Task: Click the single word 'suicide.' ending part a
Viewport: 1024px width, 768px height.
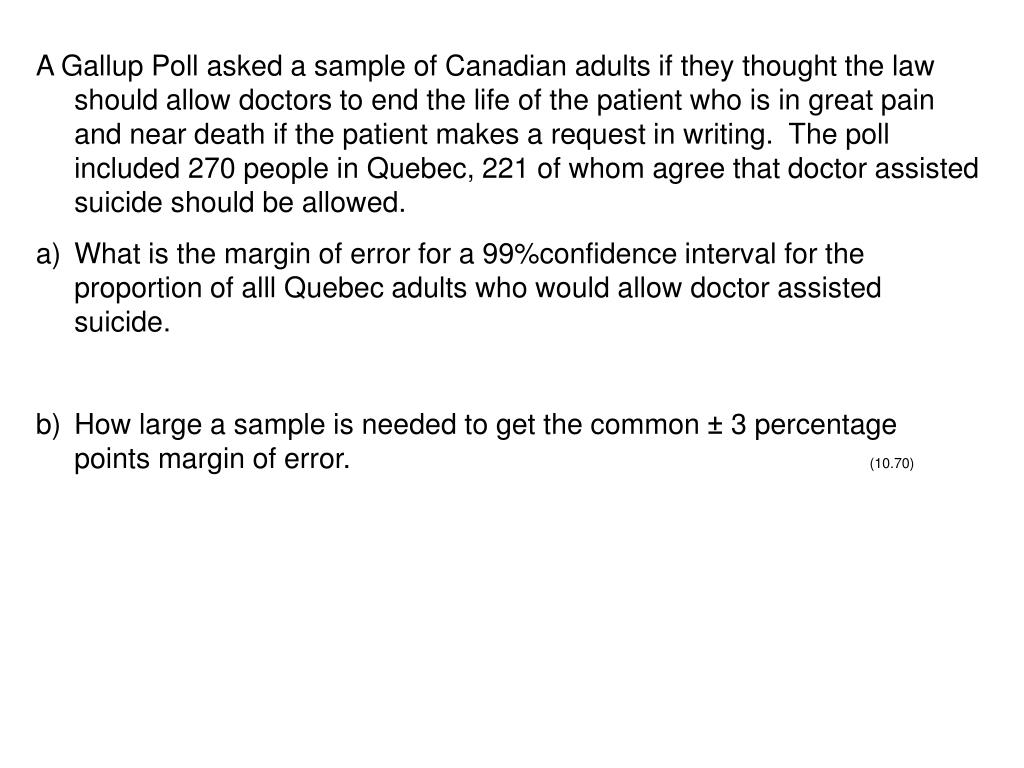Action: pyautogui.click(x=122, y=323)
